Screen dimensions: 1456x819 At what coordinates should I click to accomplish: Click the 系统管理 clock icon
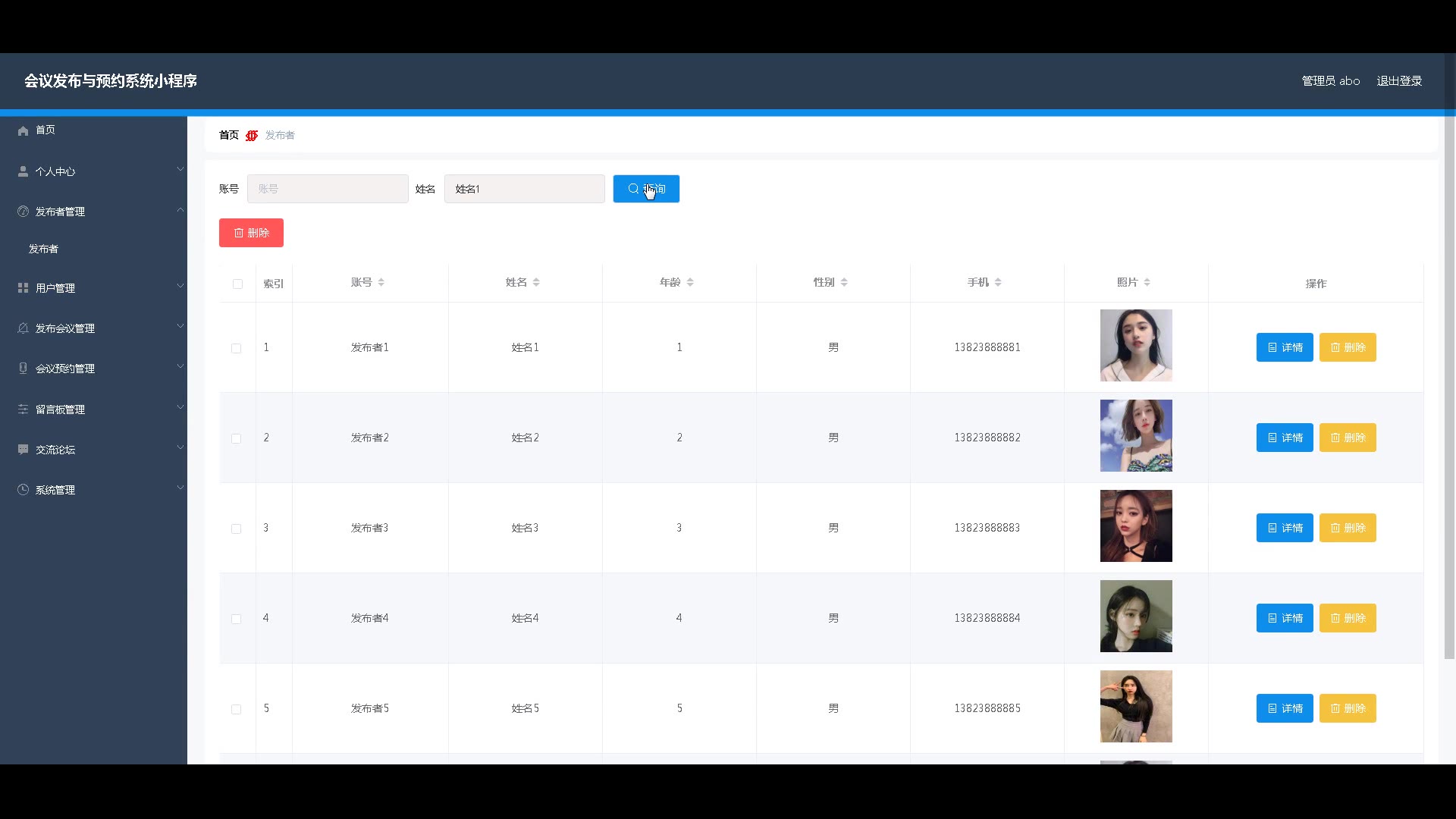[23, 490]
